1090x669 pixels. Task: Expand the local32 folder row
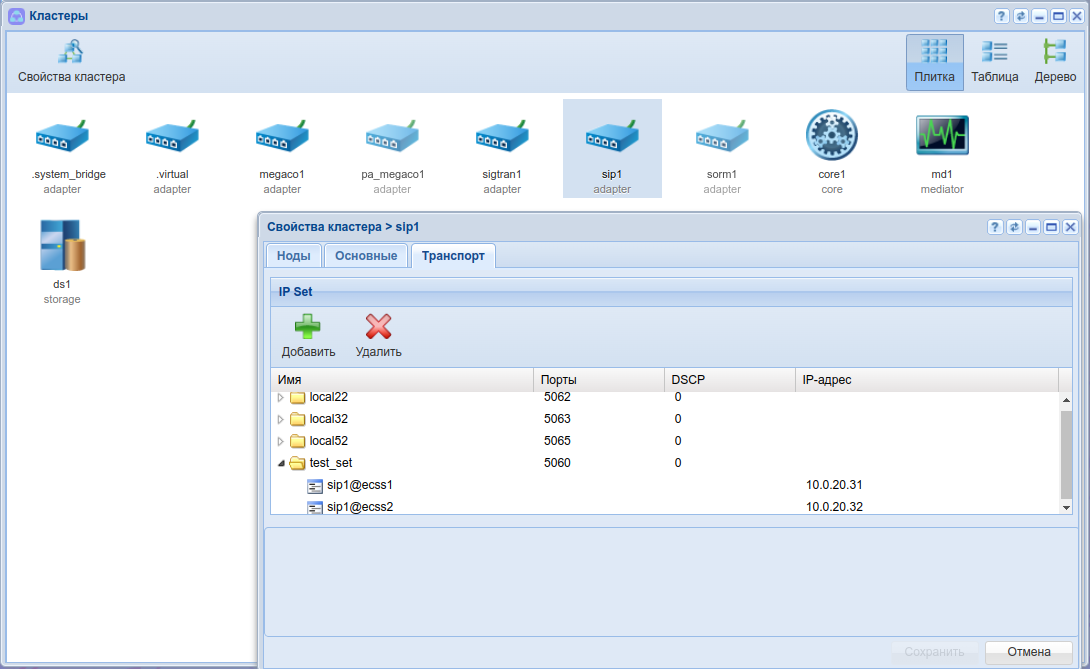pyautogui.click(x=280, y=419)
